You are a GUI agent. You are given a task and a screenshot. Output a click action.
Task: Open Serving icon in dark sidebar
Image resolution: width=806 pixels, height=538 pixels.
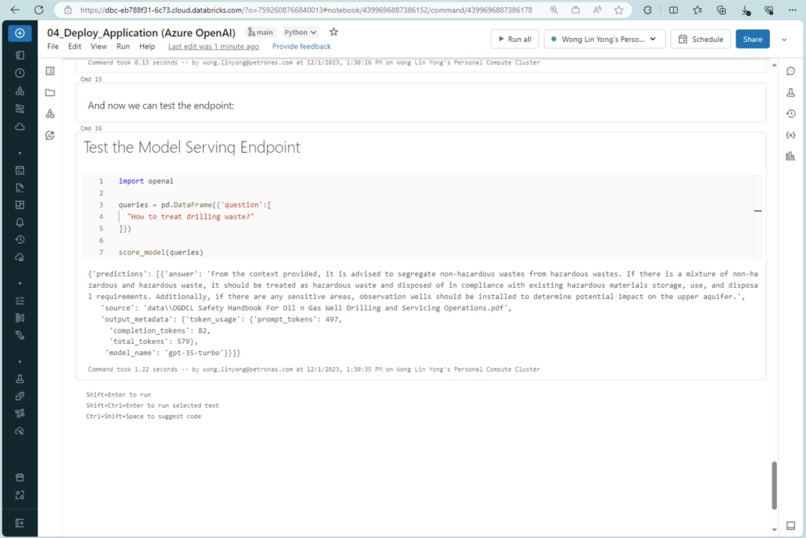pyautogui.click(x=20, y=431)
